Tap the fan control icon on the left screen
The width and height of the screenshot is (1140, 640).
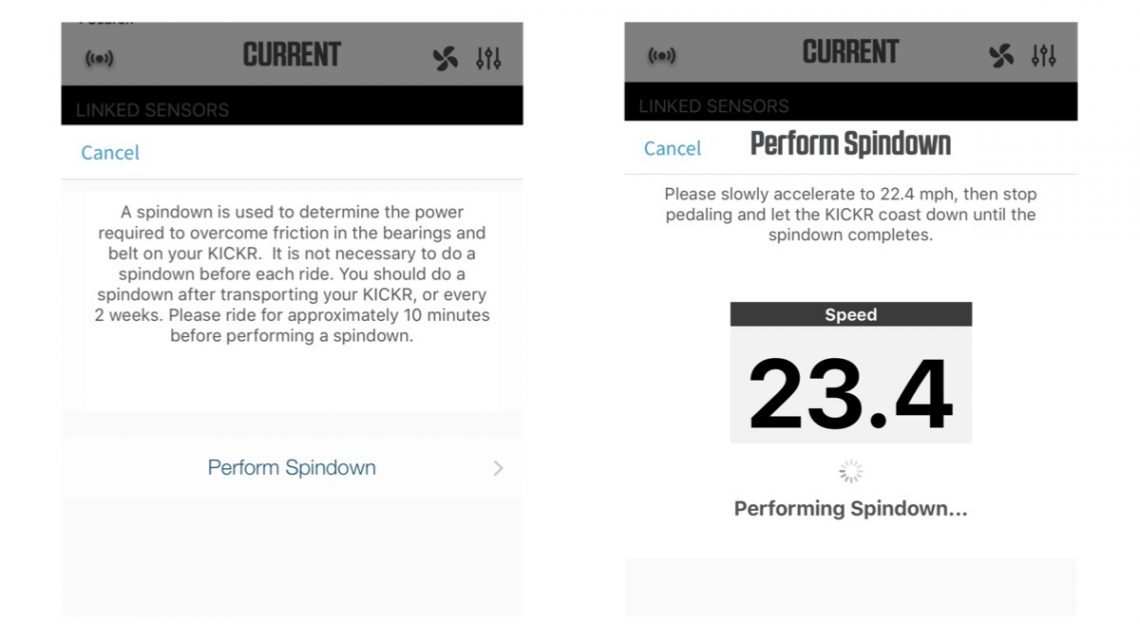point(447,55)
